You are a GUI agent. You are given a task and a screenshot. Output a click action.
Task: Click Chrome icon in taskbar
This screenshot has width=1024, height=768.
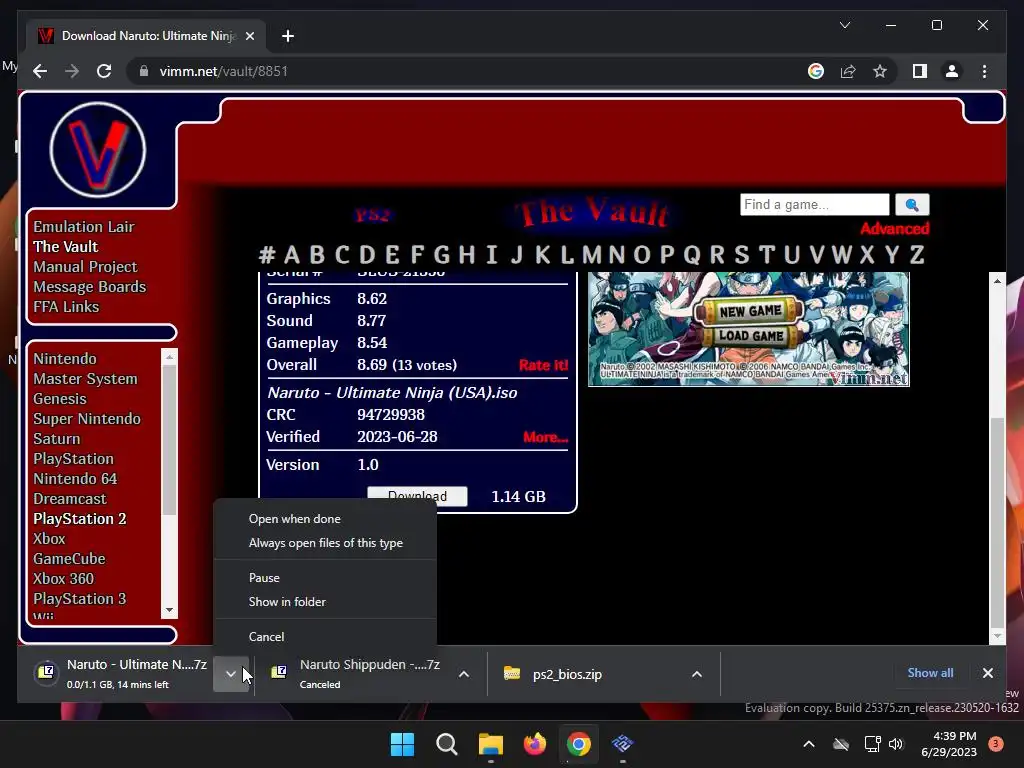point(579,744)
